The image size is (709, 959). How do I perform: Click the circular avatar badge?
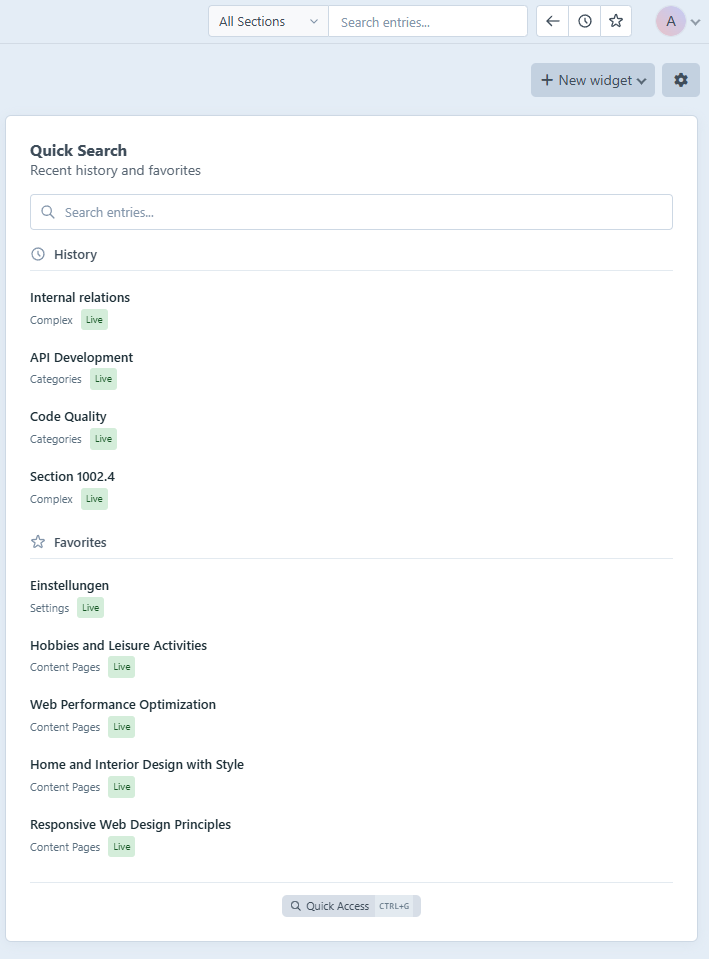[671, 21]
